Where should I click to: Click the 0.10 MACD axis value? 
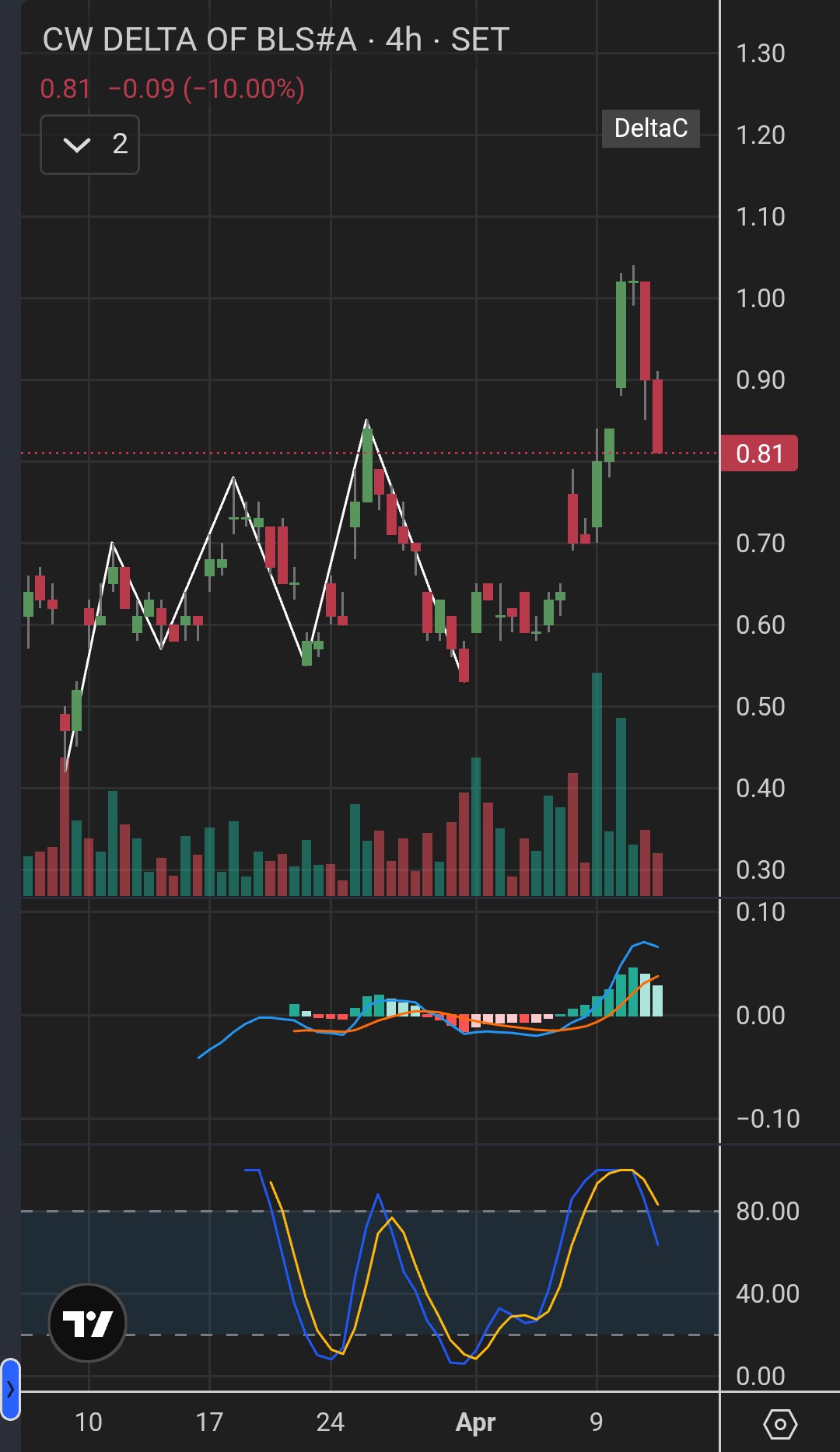click(761, 912)
